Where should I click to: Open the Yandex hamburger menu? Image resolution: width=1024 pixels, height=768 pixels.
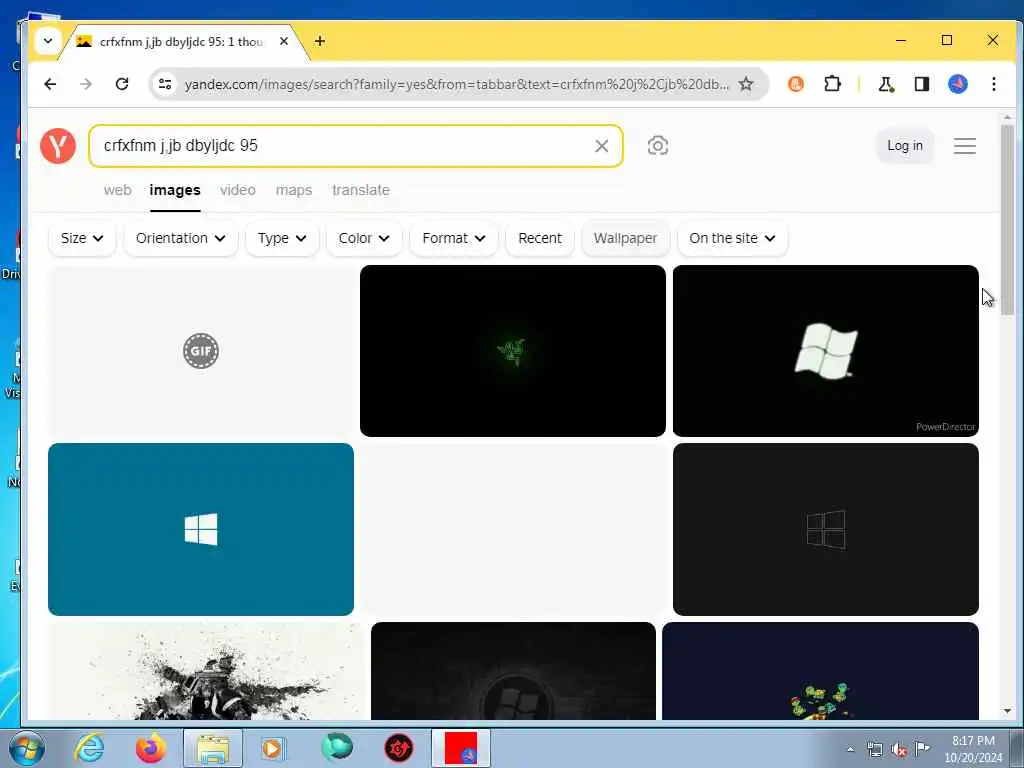pyautogui.click(x=965, y=146)
